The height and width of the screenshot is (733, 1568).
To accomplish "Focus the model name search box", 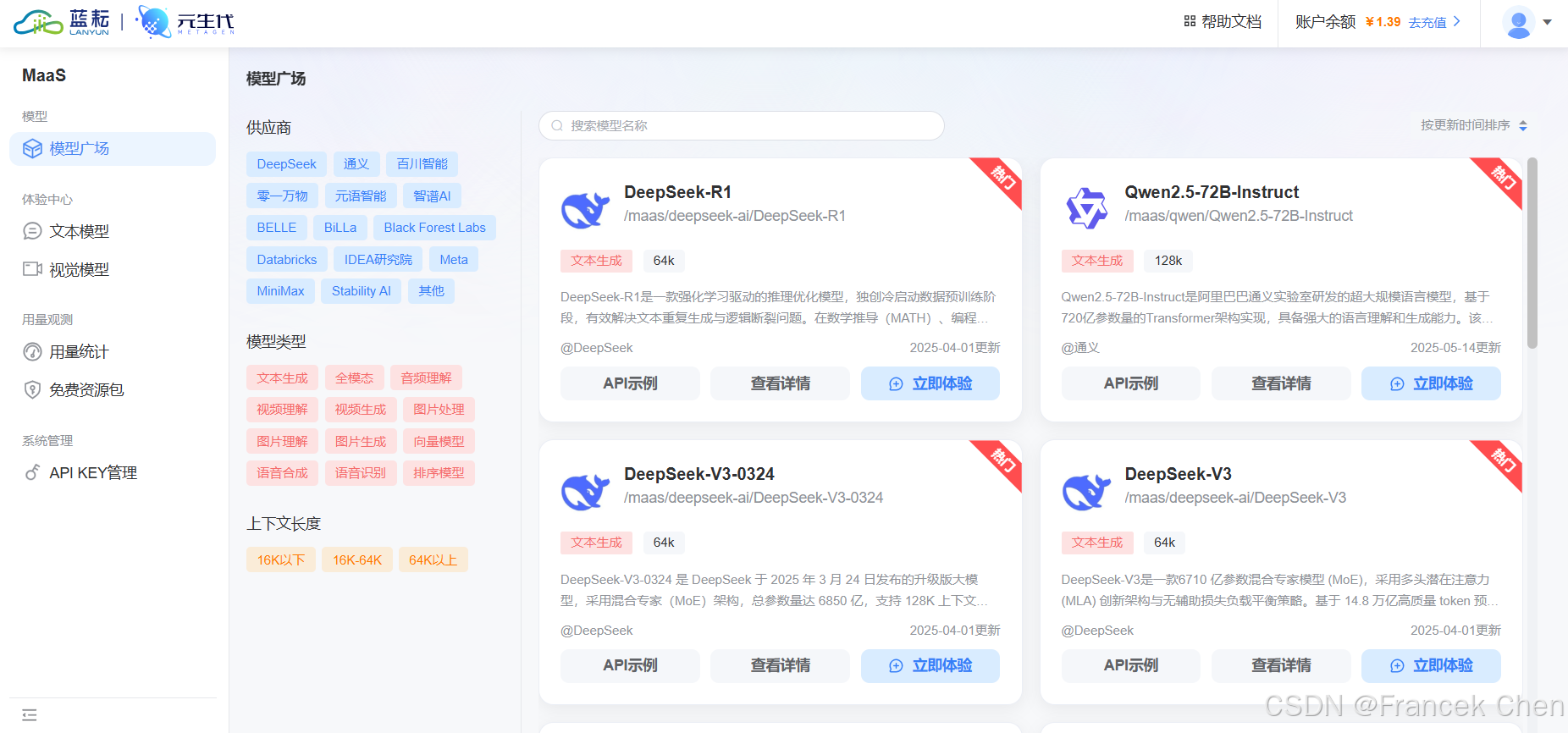I will click(x=742, y=126).
